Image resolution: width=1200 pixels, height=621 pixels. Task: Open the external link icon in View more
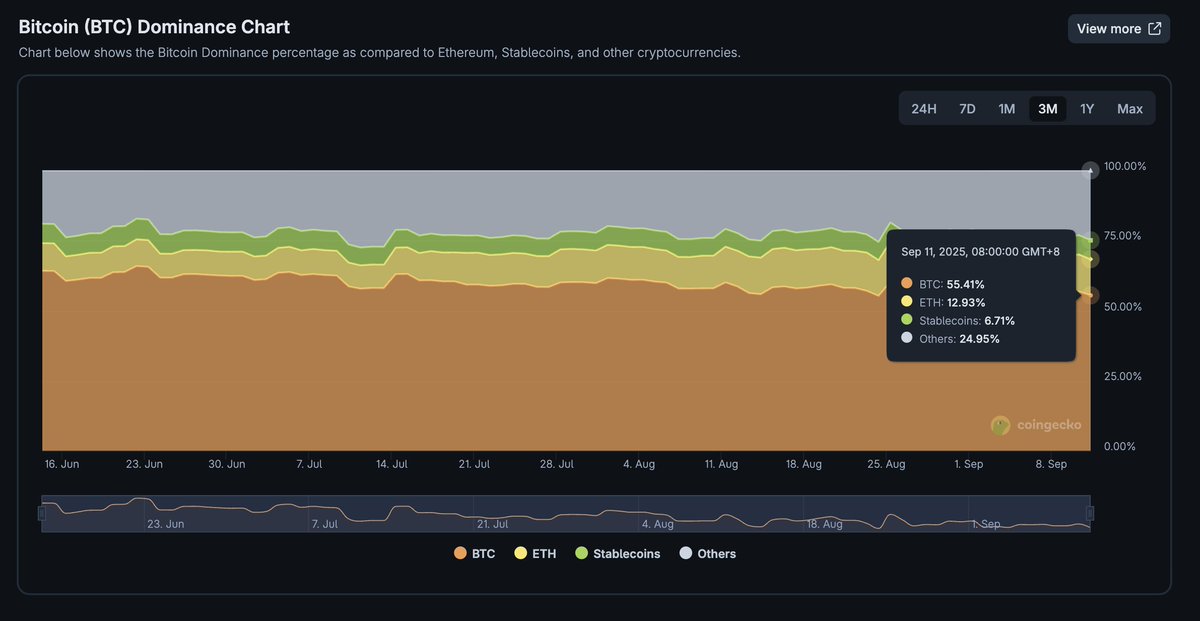(1155, 29)
